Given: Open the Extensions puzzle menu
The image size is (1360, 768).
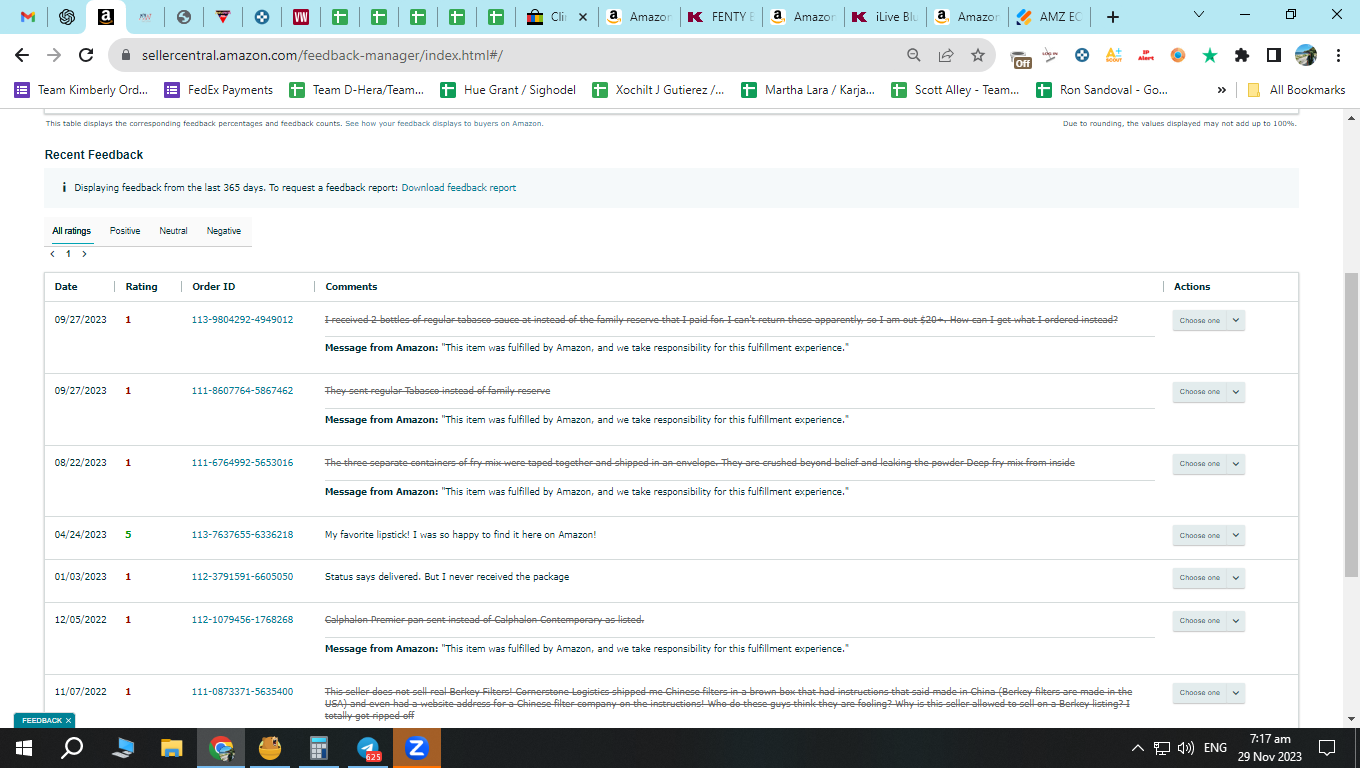Looking at the screenshot, I should pos(1242,55).
